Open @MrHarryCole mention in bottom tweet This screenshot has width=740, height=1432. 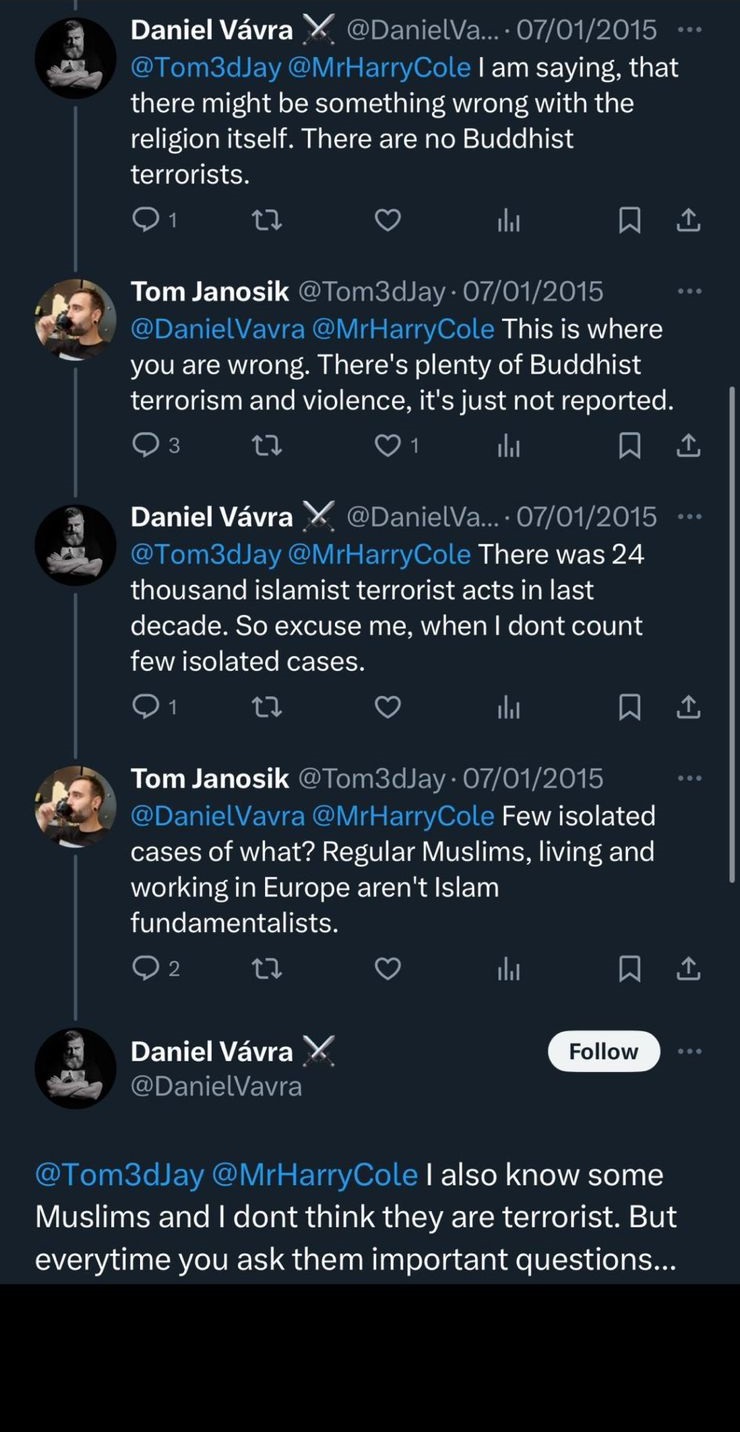click(x=315, y=1174)
